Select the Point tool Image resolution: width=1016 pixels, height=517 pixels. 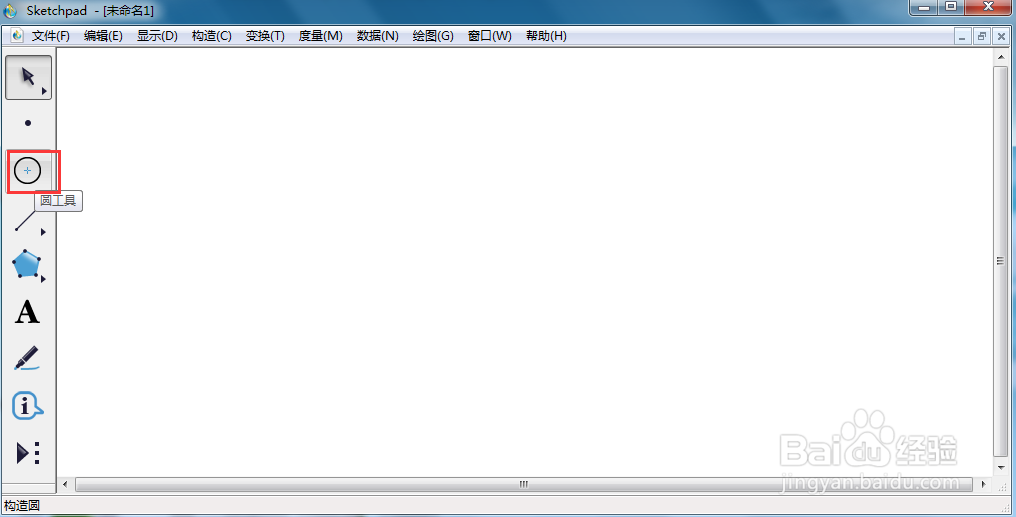coord(28,123)
